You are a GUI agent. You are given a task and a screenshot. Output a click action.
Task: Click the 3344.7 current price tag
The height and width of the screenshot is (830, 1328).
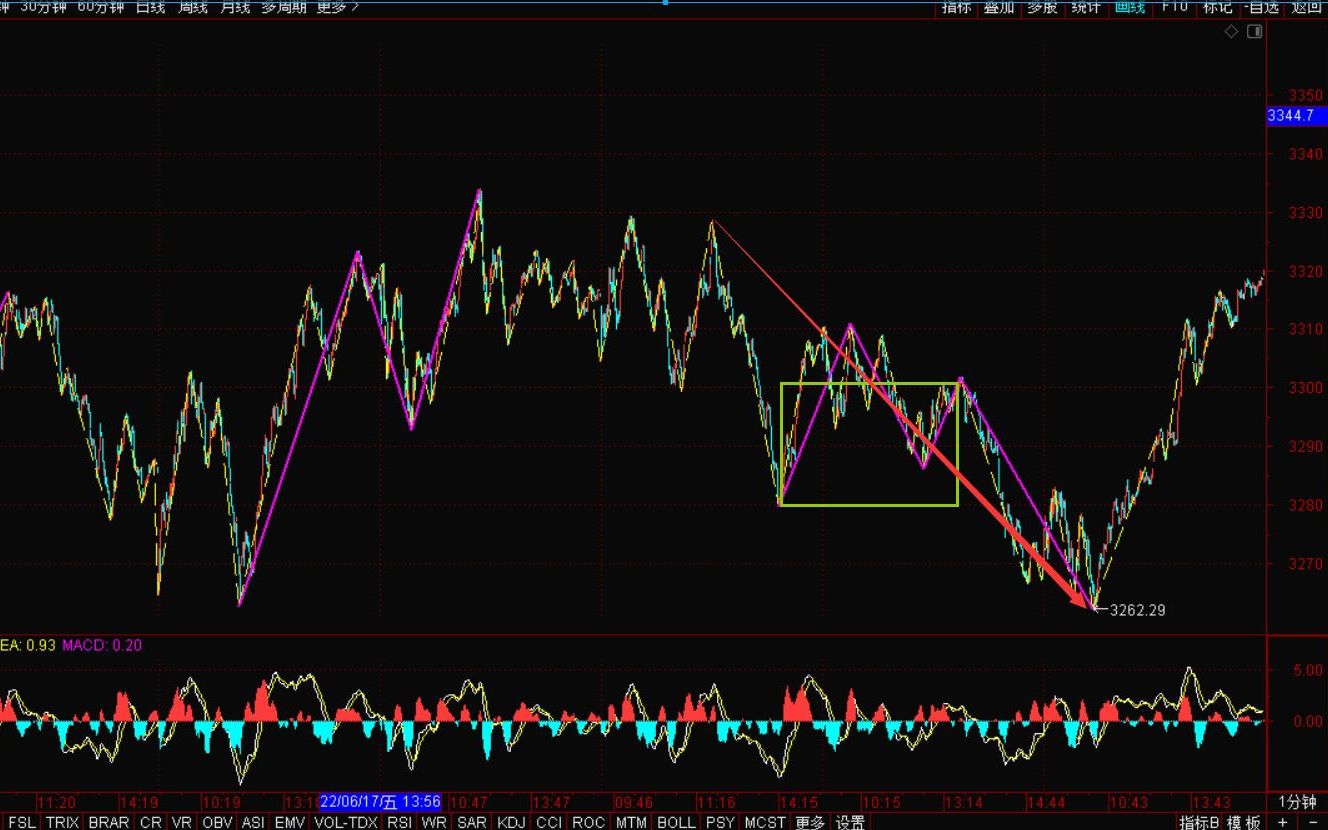coord(1296,116)
